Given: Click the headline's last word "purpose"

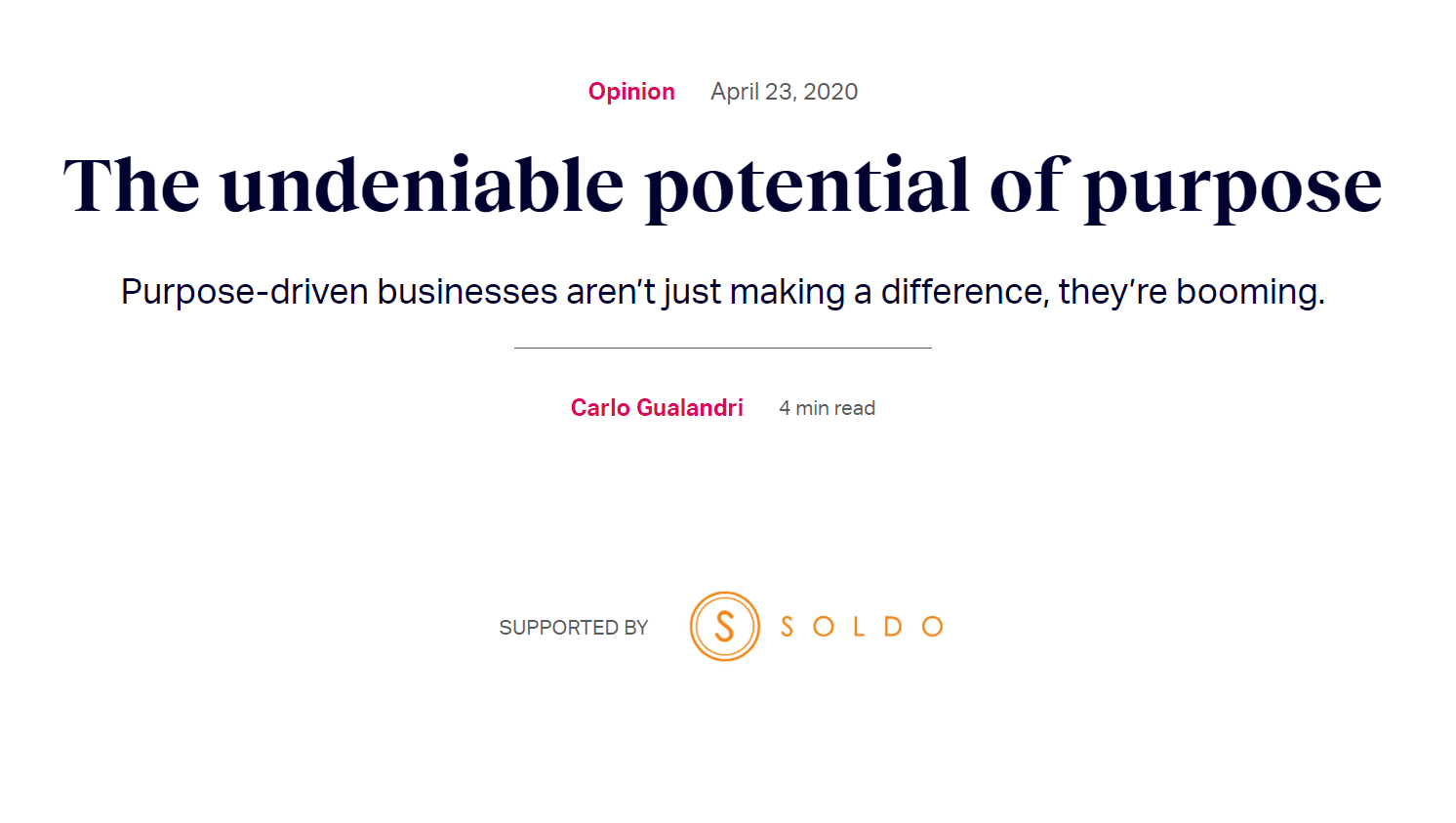Looking at the screenshot, I should pos(1233,187).
